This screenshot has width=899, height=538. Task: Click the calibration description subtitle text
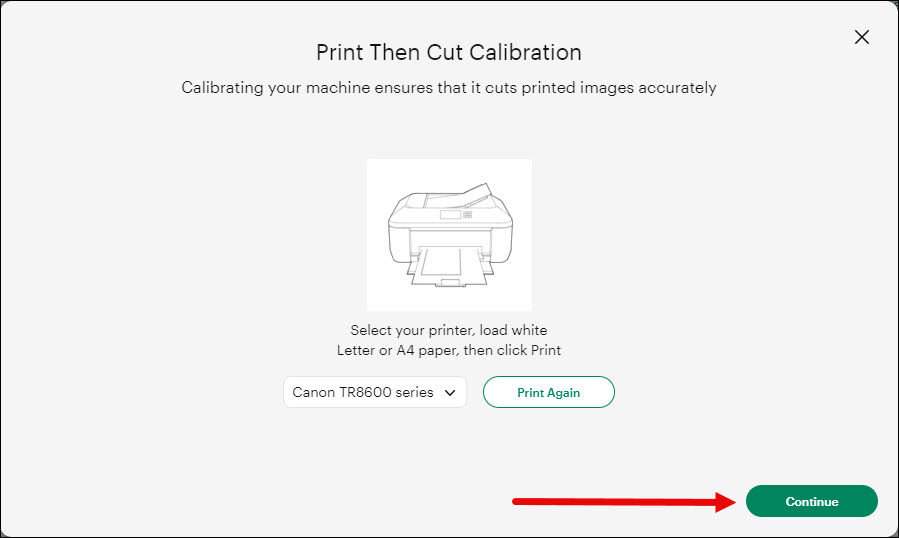point(449,88)
